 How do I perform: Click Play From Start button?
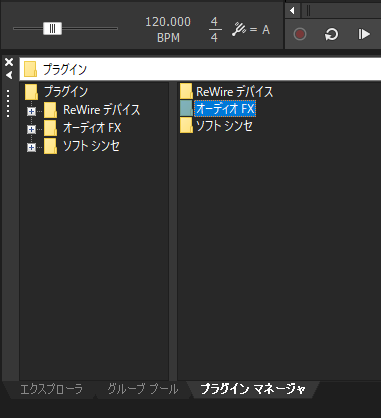point(364,34)
